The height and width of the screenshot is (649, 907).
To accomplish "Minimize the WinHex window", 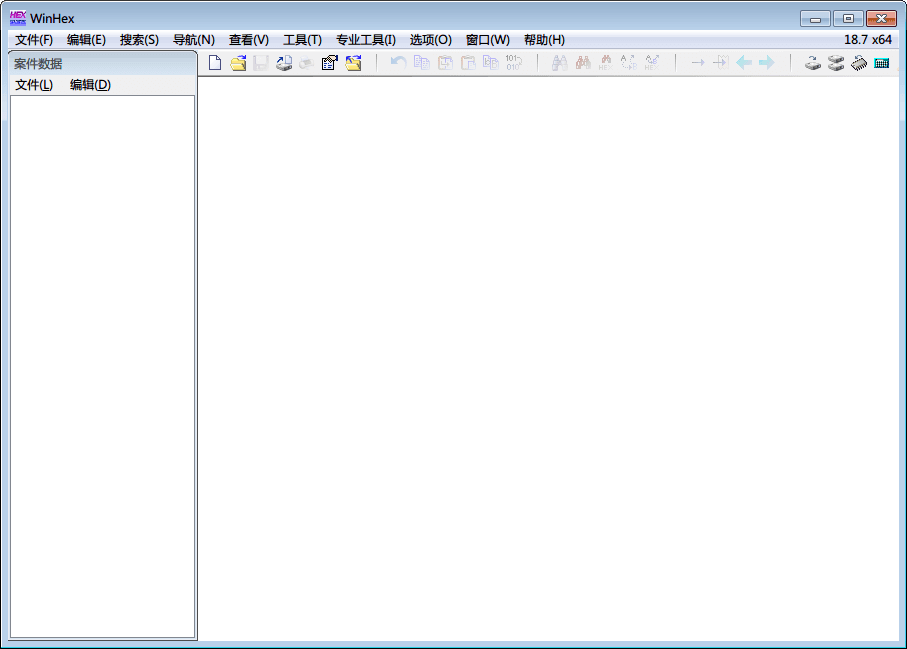I will (816, 19).
